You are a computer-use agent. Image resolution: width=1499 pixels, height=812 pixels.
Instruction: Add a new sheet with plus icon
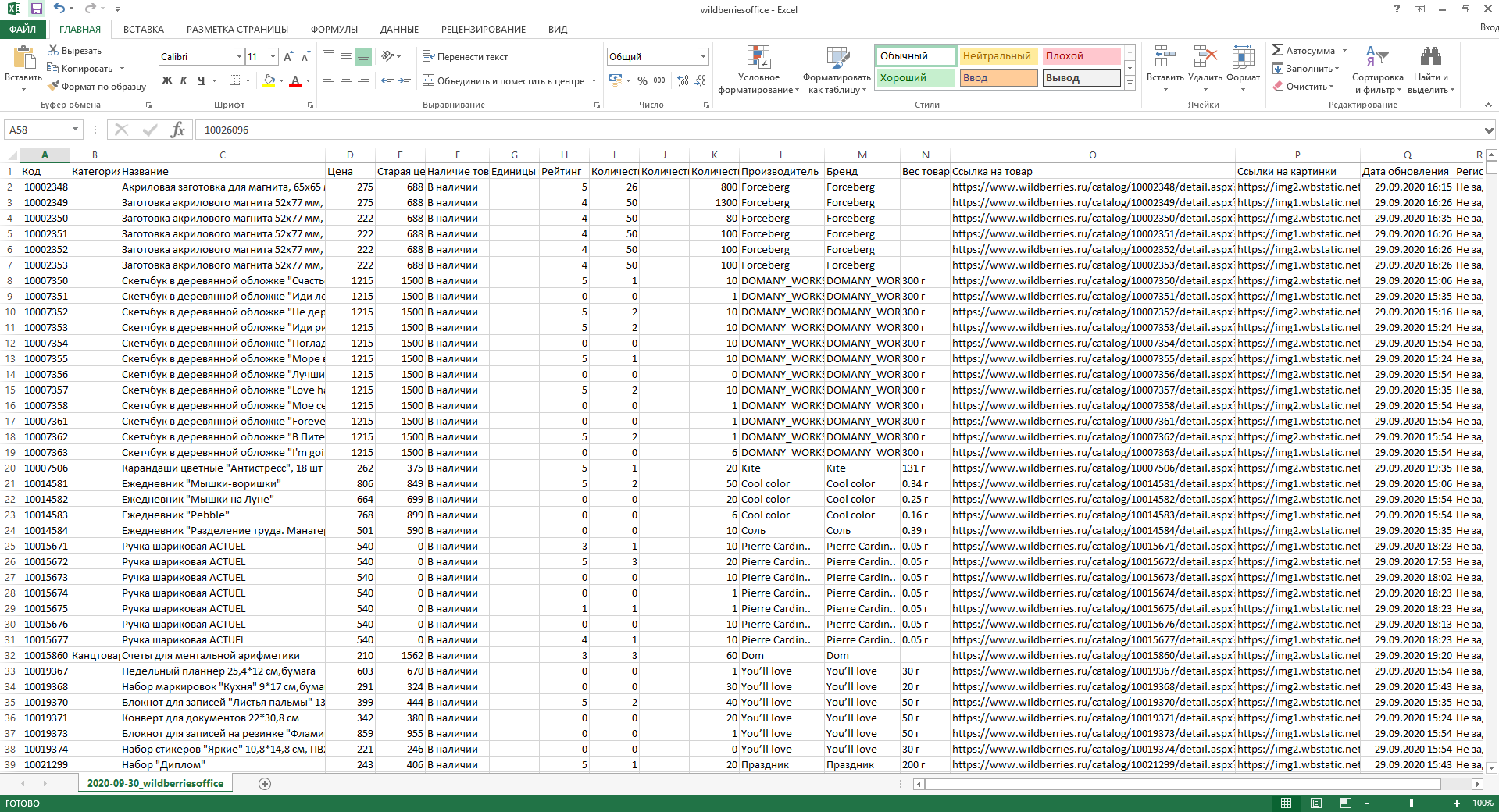coord(265,784)
